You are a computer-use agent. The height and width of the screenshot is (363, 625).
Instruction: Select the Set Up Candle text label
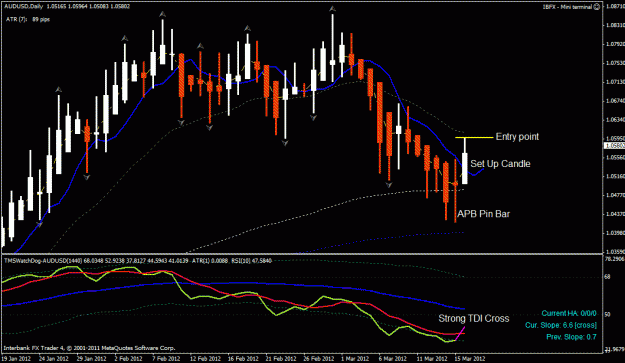point(500,164)
